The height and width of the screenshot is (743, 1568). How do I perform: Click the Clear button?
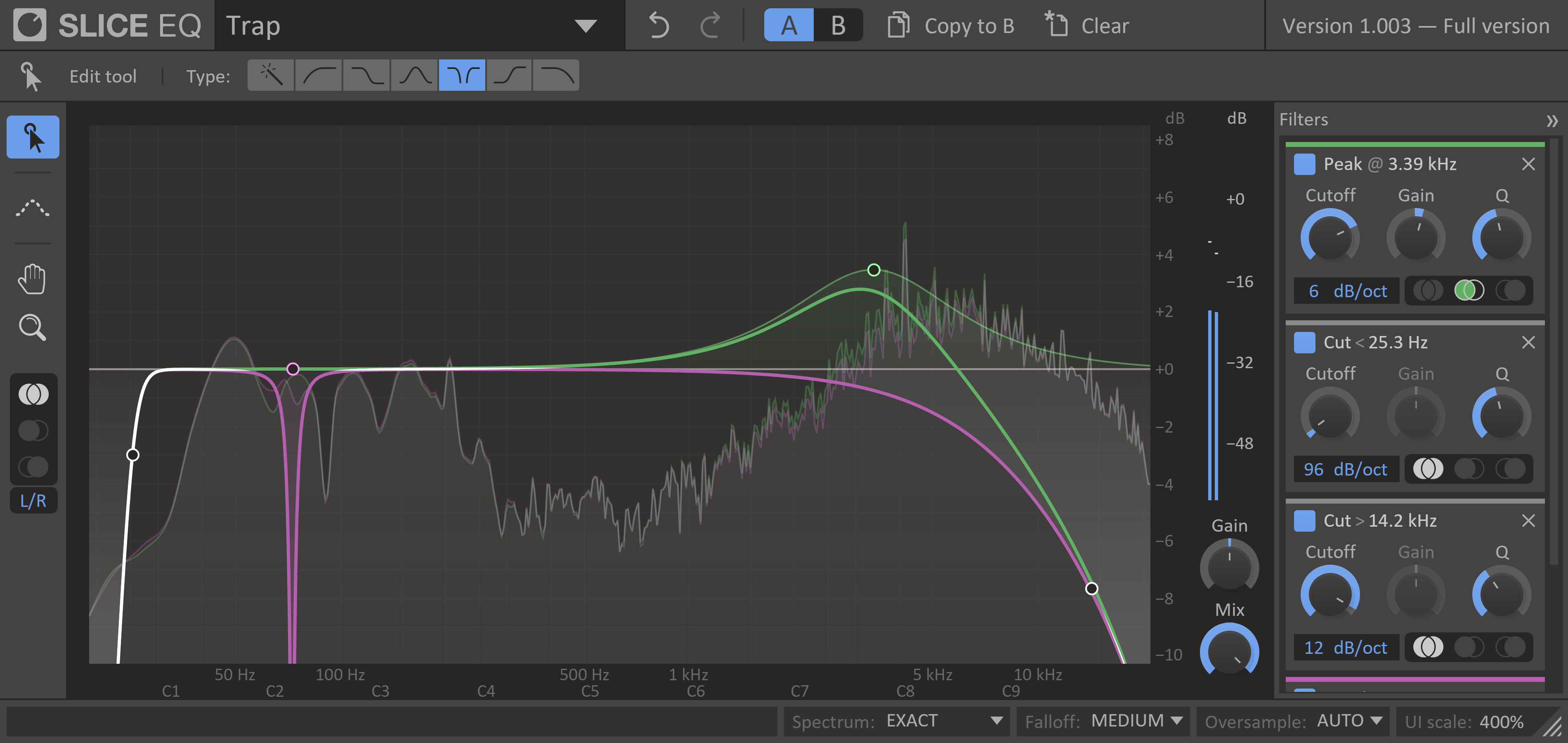click(1087, 26)
